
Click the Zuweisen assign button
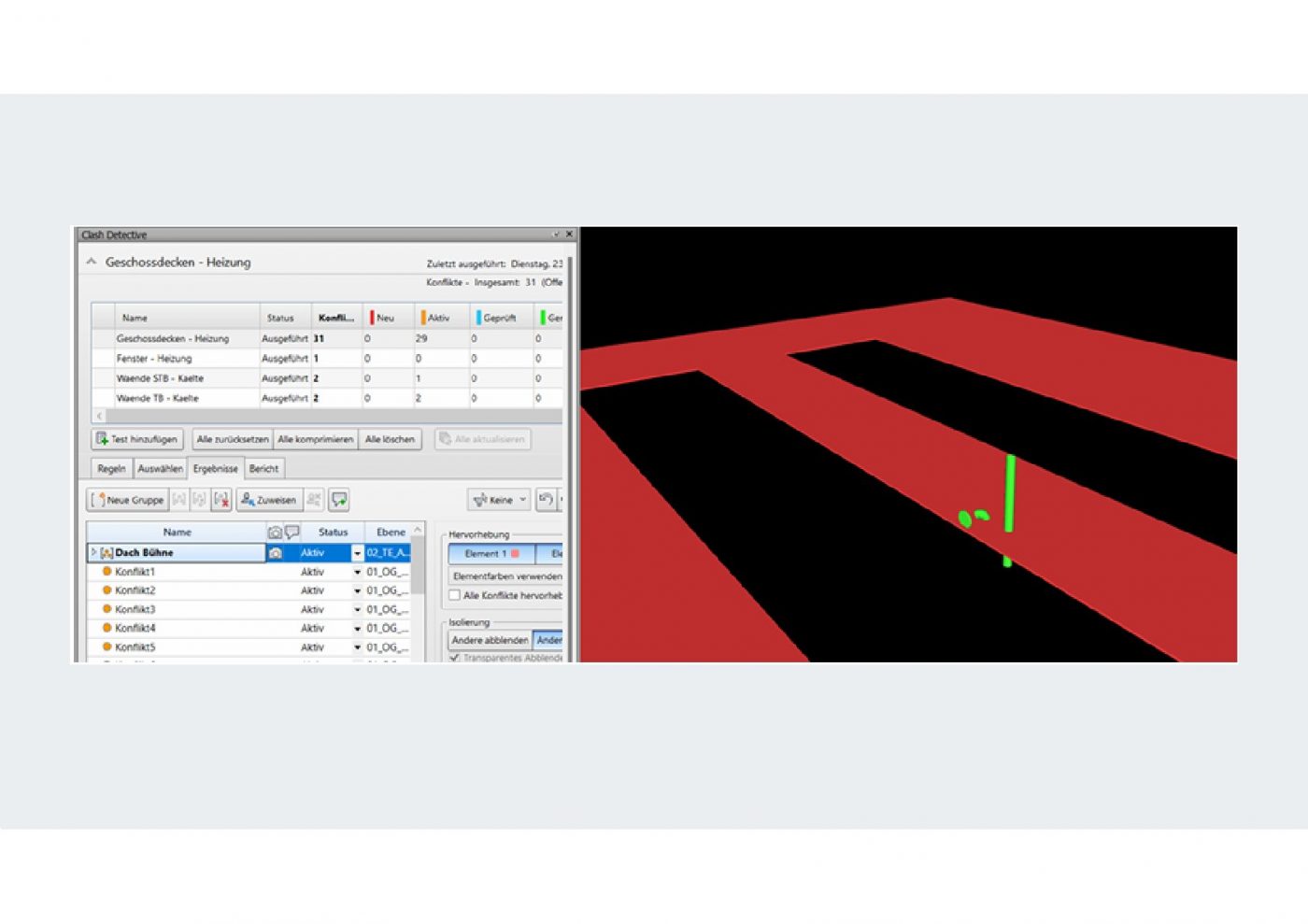coord(268,500)
